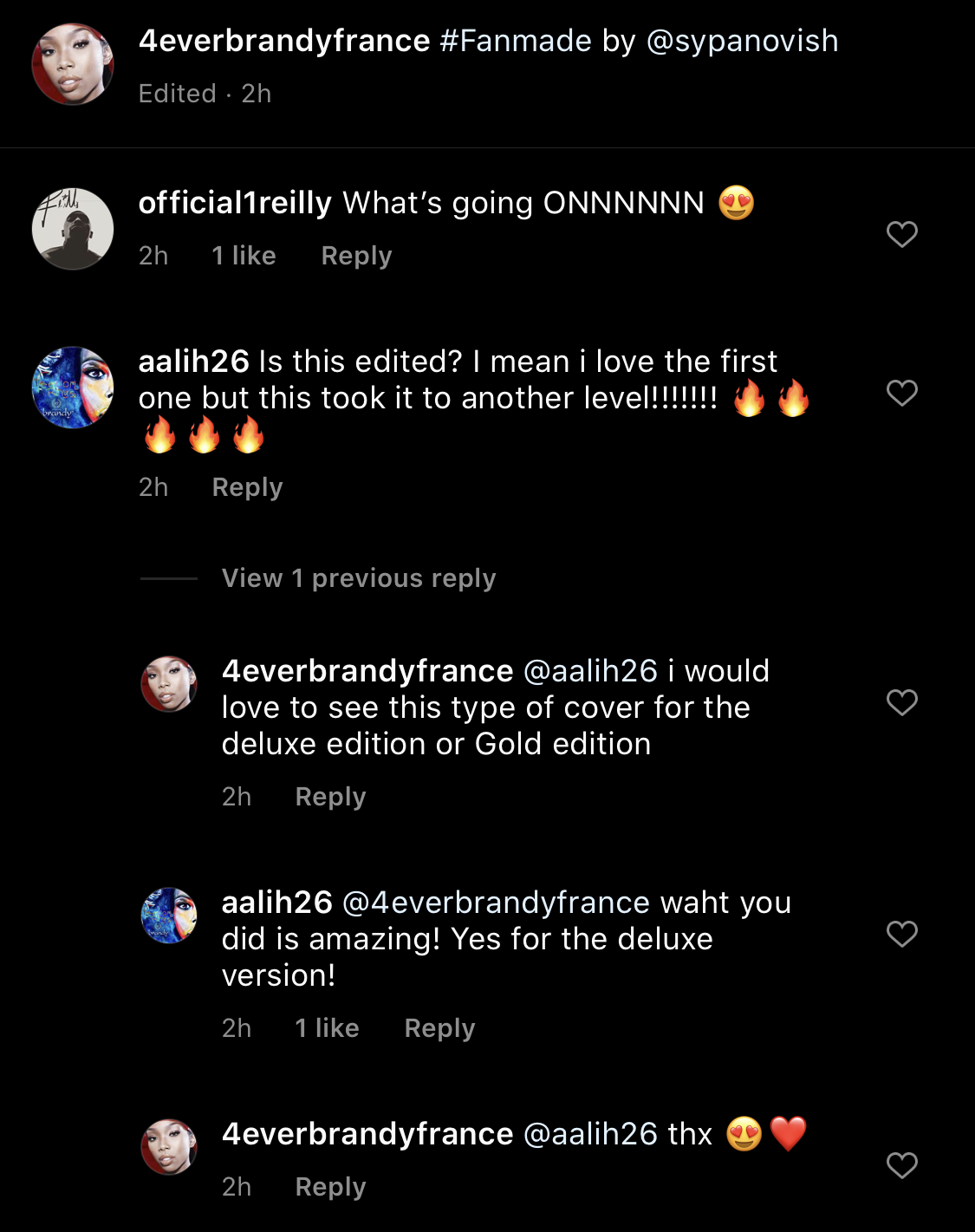View "1 like" on aalih26's deluxe version reply
The image size is (975, 1232).
327,1028
